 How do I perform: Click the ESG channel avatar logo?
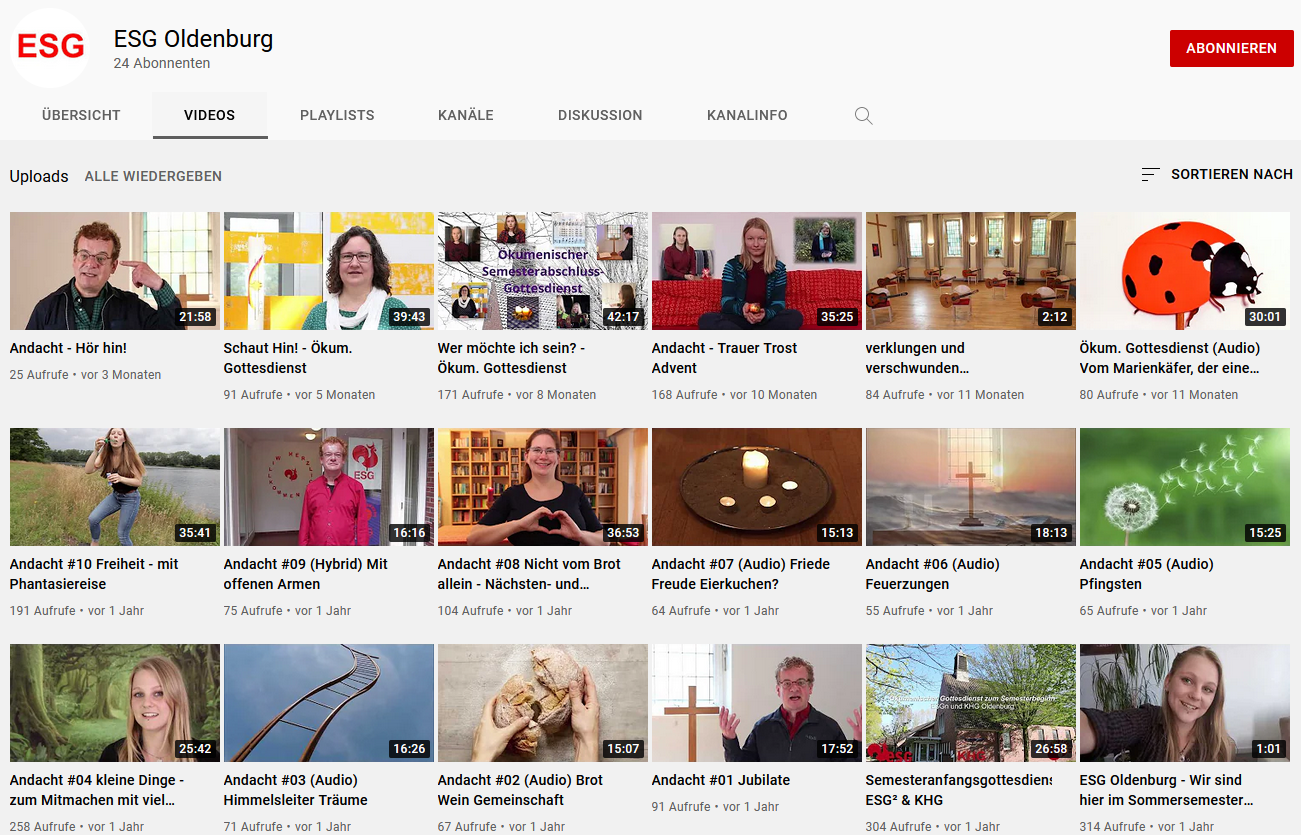(50, 47)
